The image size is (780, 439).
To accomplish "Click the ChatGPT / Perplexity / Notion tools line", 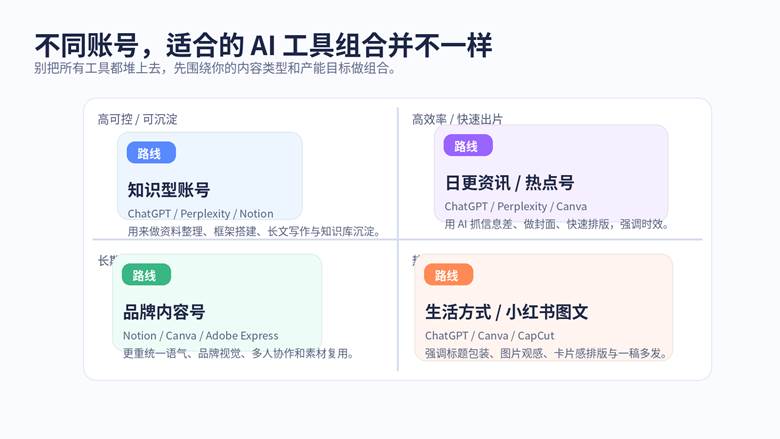I will tap(200, 214).
